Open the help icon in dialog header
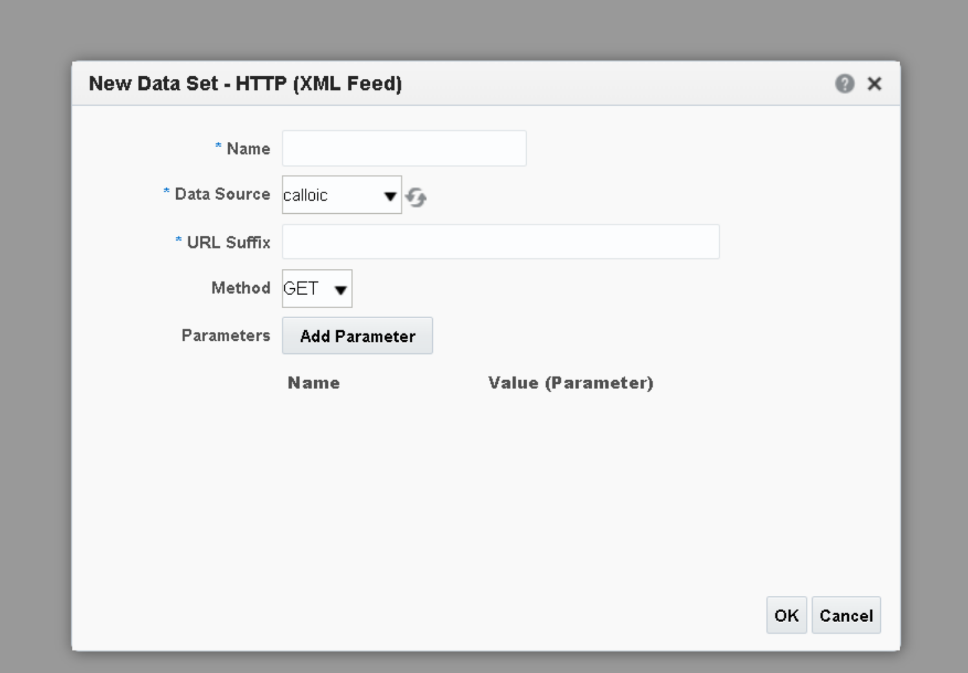Screen dimensions: 968x673 (848, 85)
